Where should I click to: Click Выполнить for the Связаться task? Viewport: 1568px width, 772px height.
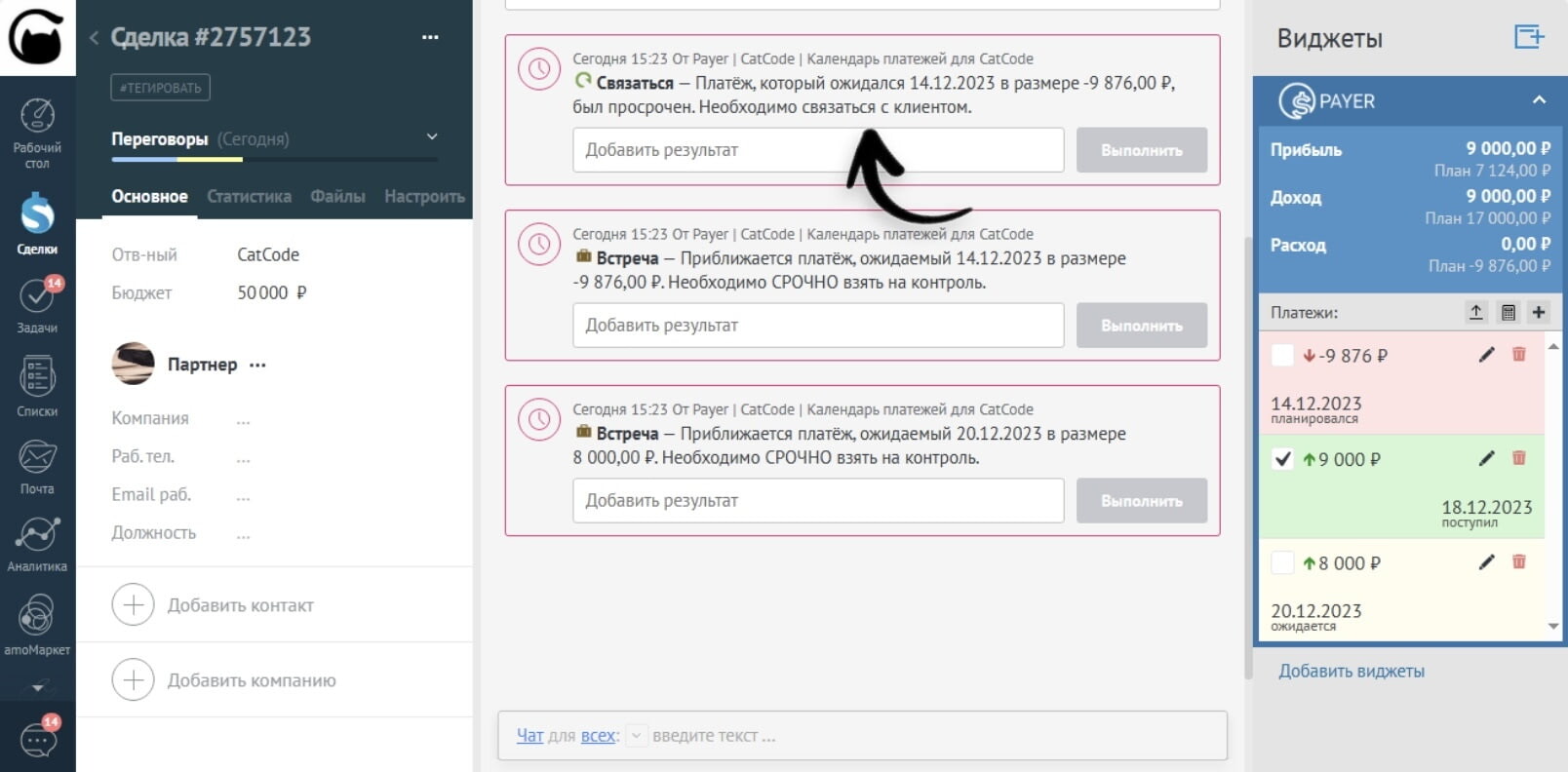coord(1142,150)
